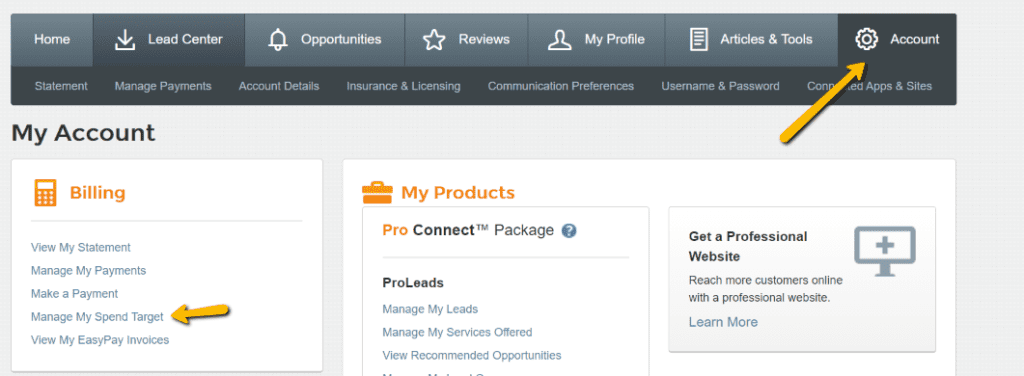1024x376 pixels.
Task: Click the Articles & Tools document icon
Action: point(699,40)
